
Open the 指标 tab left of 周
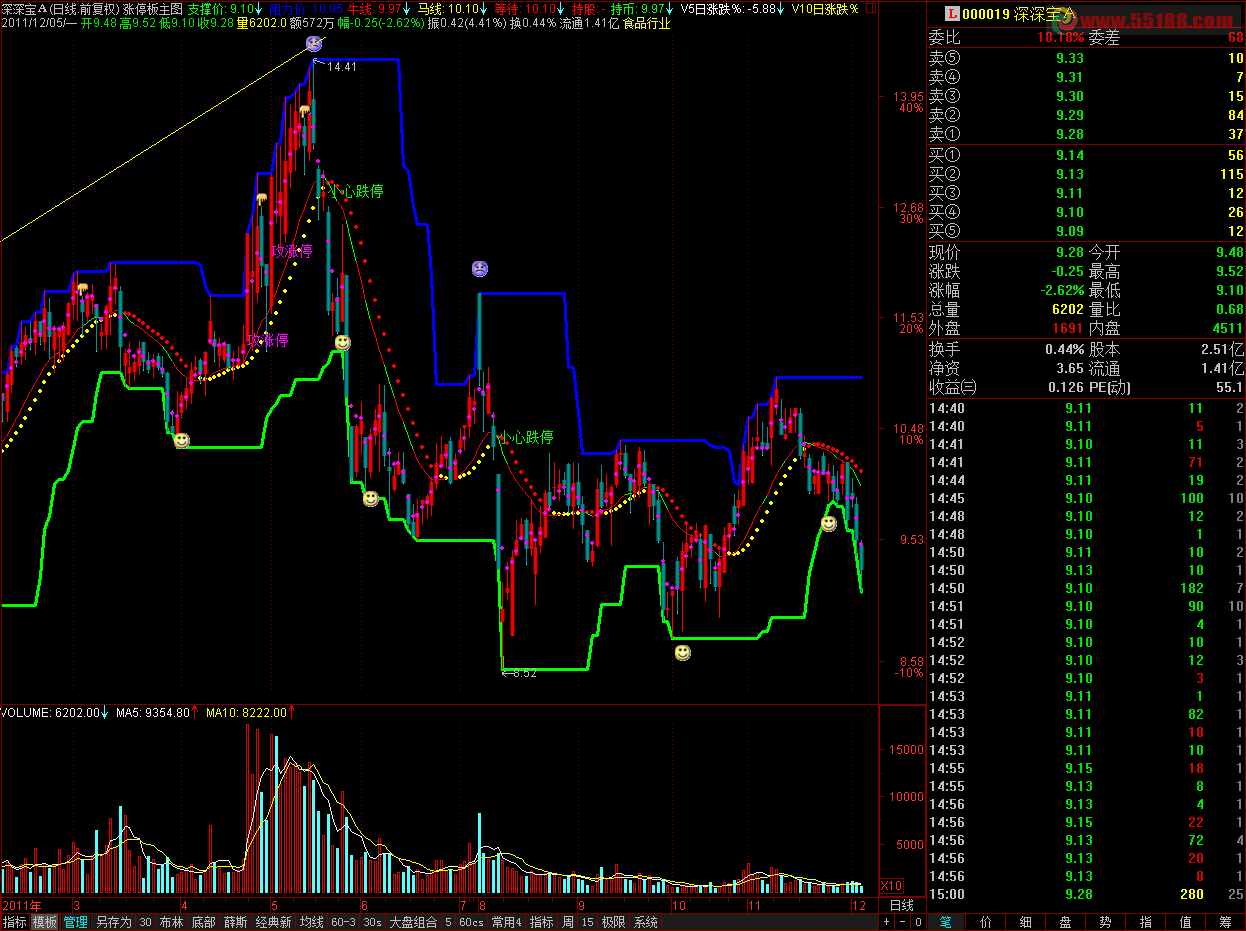tap(541, 922)
